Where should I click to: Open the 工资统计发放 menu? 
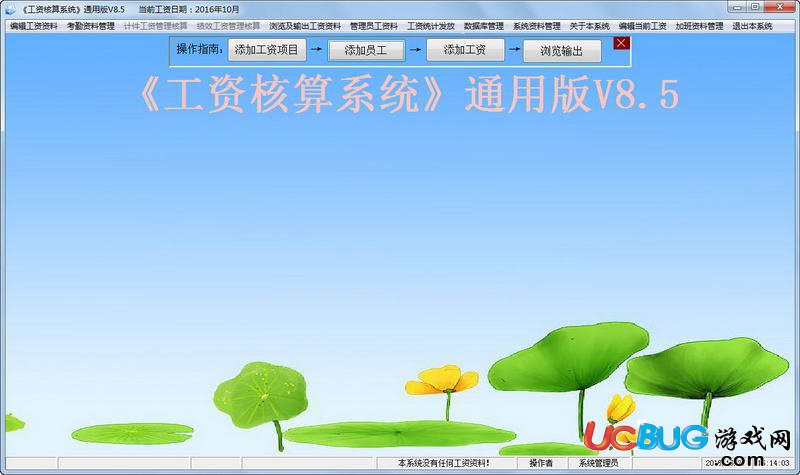pos(431,26)
